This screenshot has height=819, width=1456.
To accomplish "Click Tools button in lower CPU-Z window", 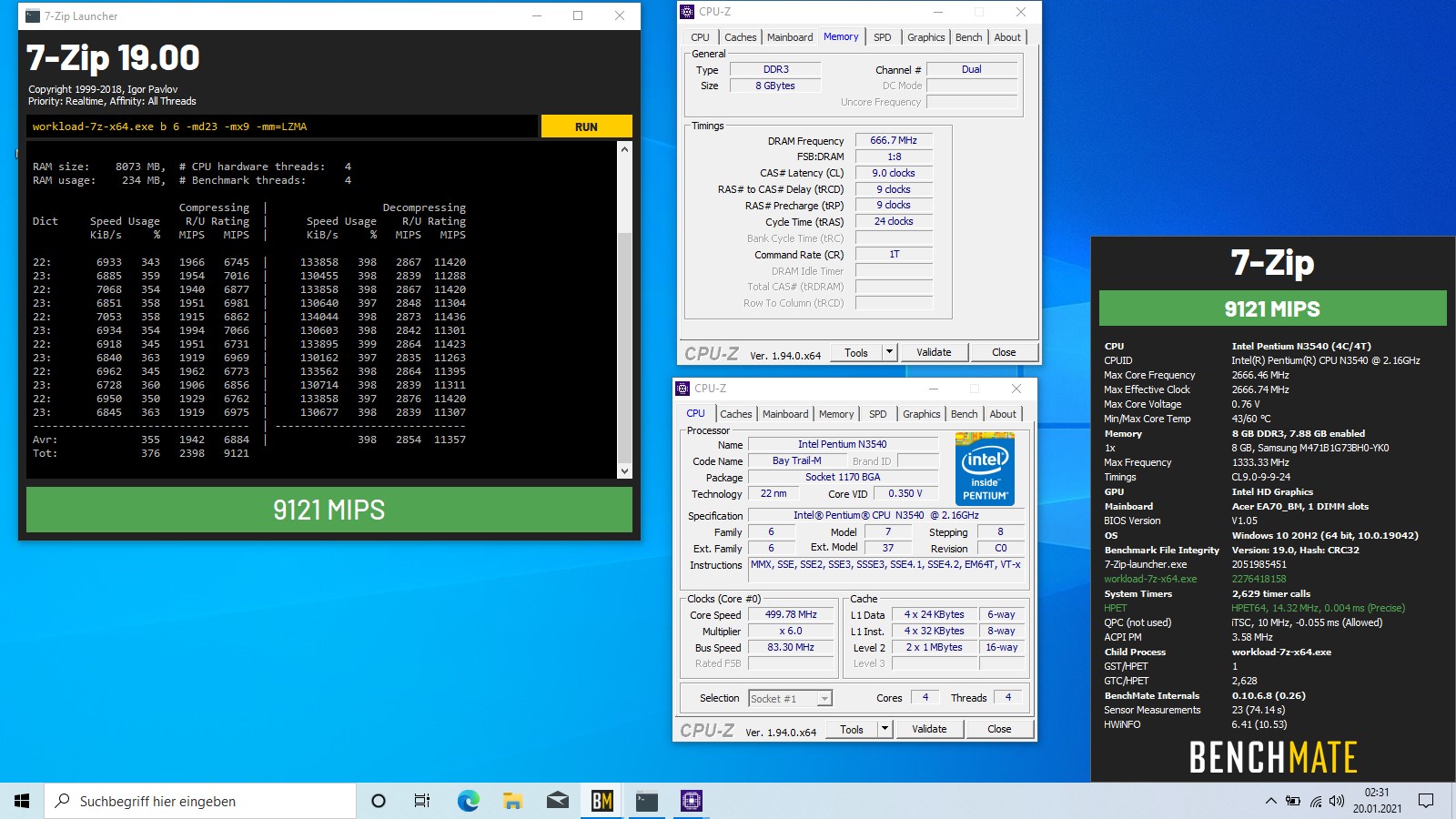I will click(852, 729).
